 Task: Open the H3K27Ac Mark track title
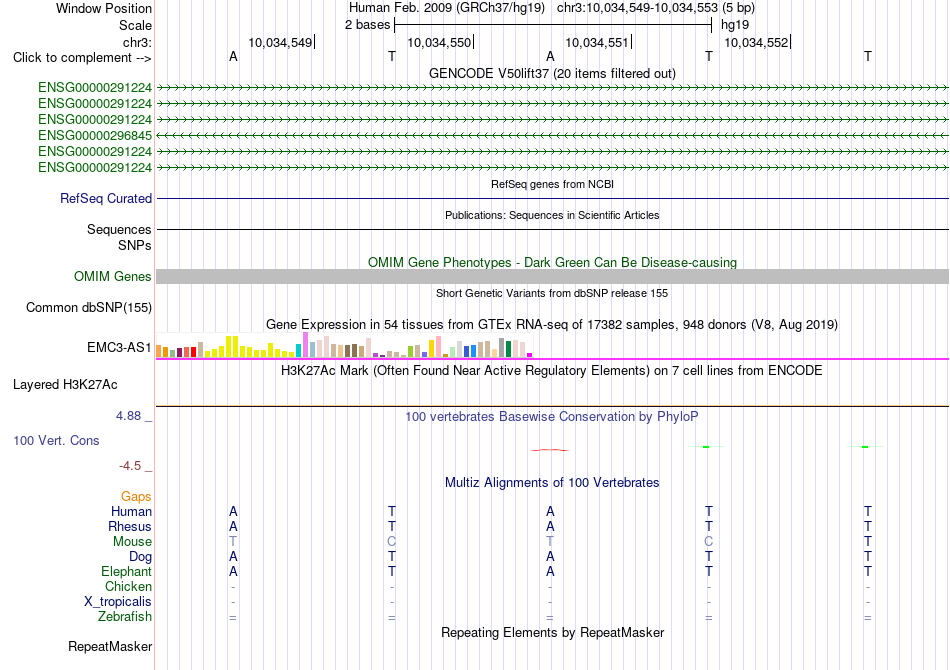coord(552,370)
